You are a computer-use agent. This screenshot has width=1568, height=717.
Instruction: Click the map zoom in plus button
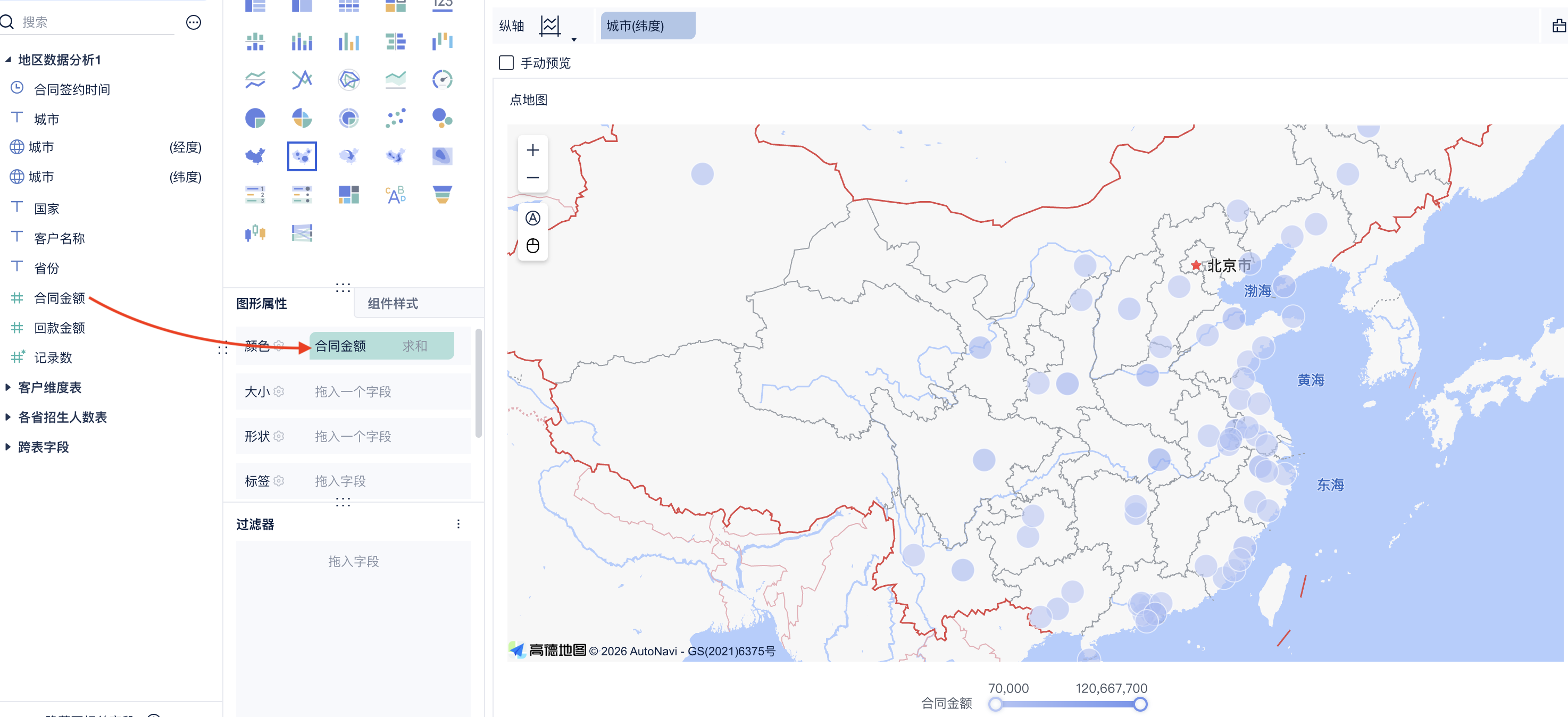(x=532, y=151)
